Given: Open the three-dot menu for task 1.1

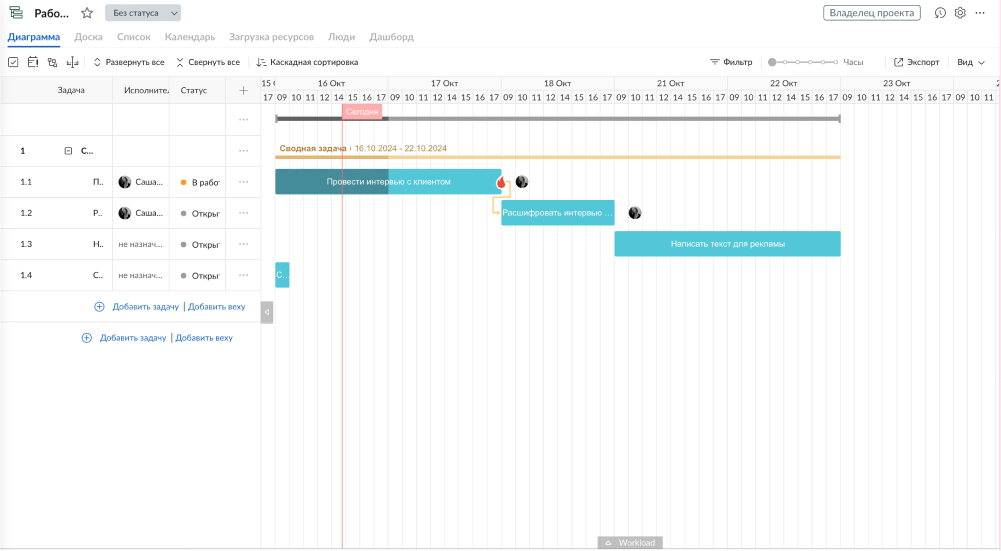Looking at the screenshot, I should pos(243,182).
